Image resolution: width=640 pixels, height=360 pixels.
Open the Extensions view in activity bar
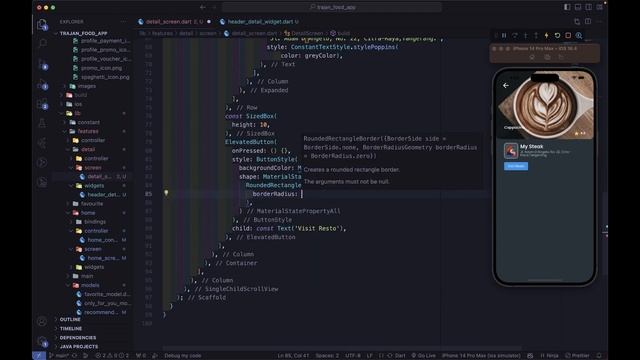42,104
